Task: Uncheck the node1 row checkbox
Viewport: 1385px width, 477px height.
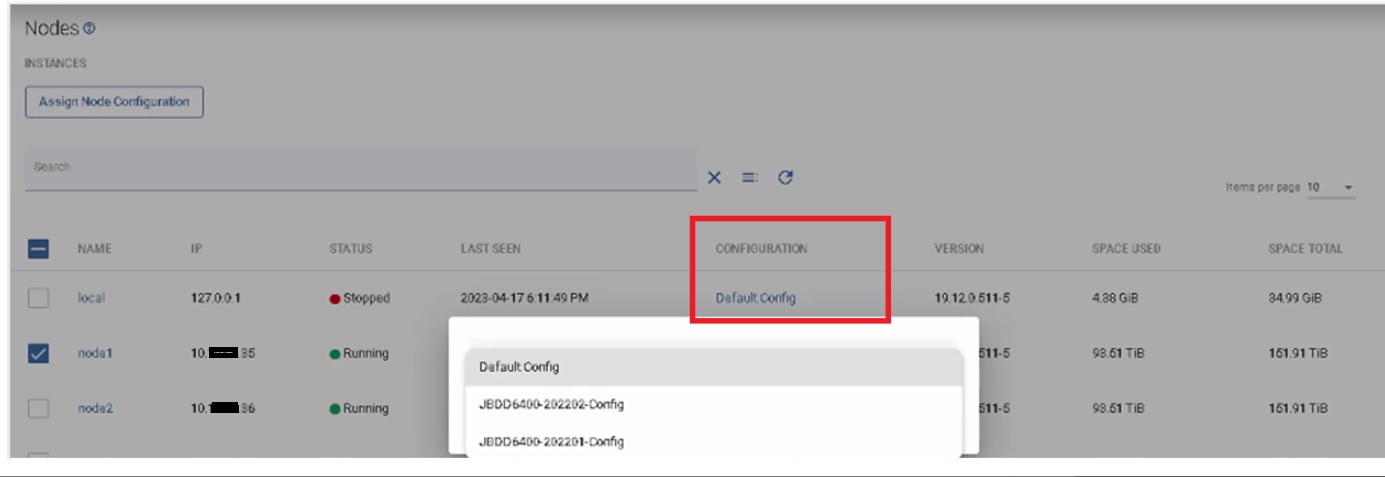Action: point(38,353)
